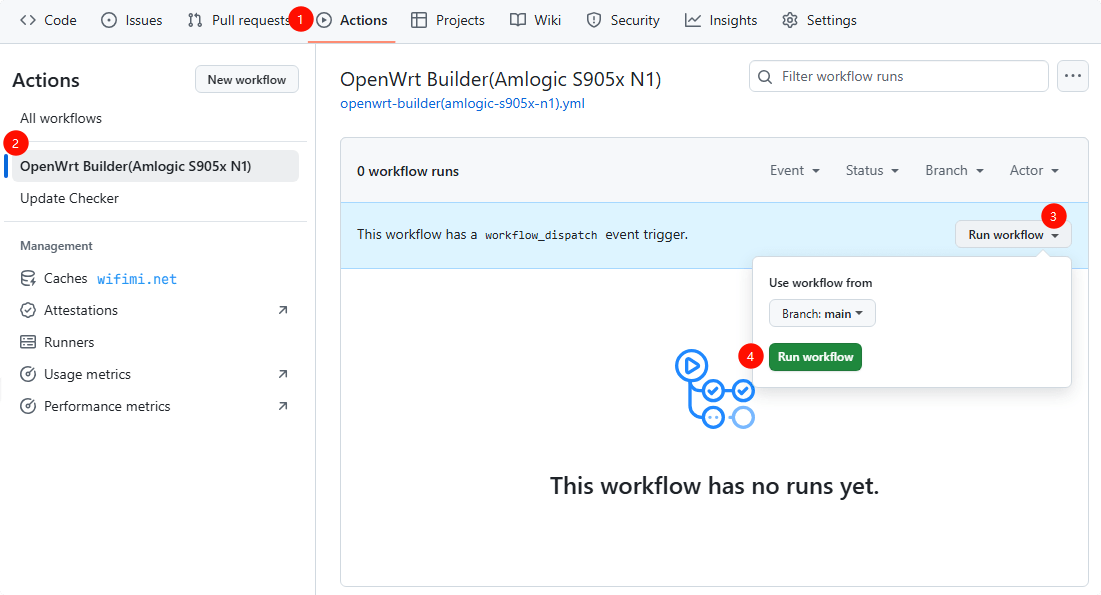The image size is (1101, 595).
Task: Open Caches under Management
Action: click(x=65, y=278)
